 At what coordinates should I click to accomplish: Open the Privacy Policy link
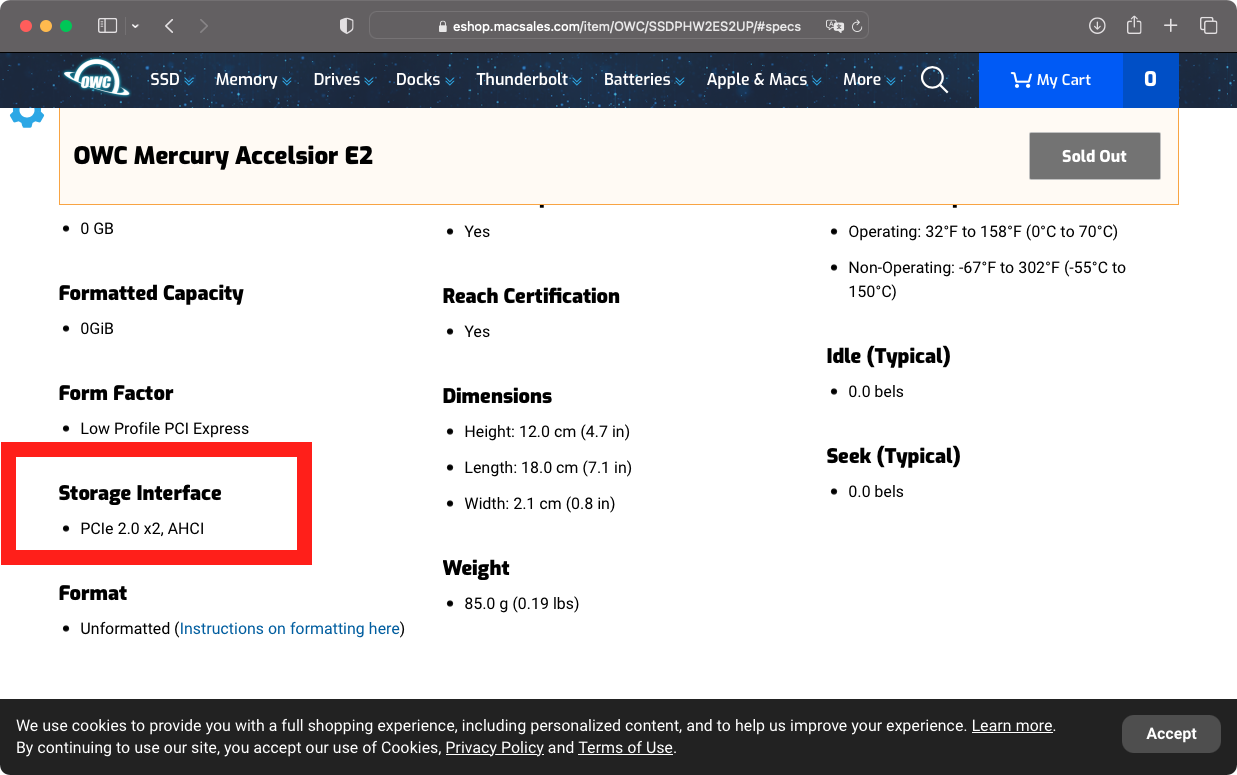point(494,747)
